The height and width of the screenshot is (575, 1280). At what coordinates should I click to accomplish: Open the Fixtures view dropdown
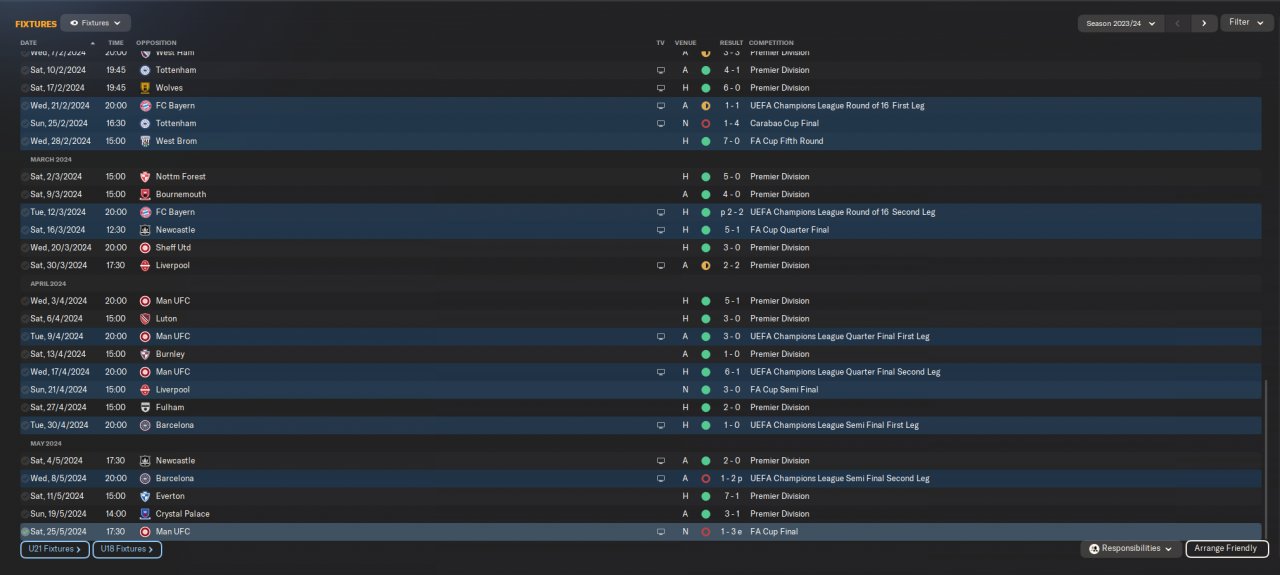click(x=95, y=23)
